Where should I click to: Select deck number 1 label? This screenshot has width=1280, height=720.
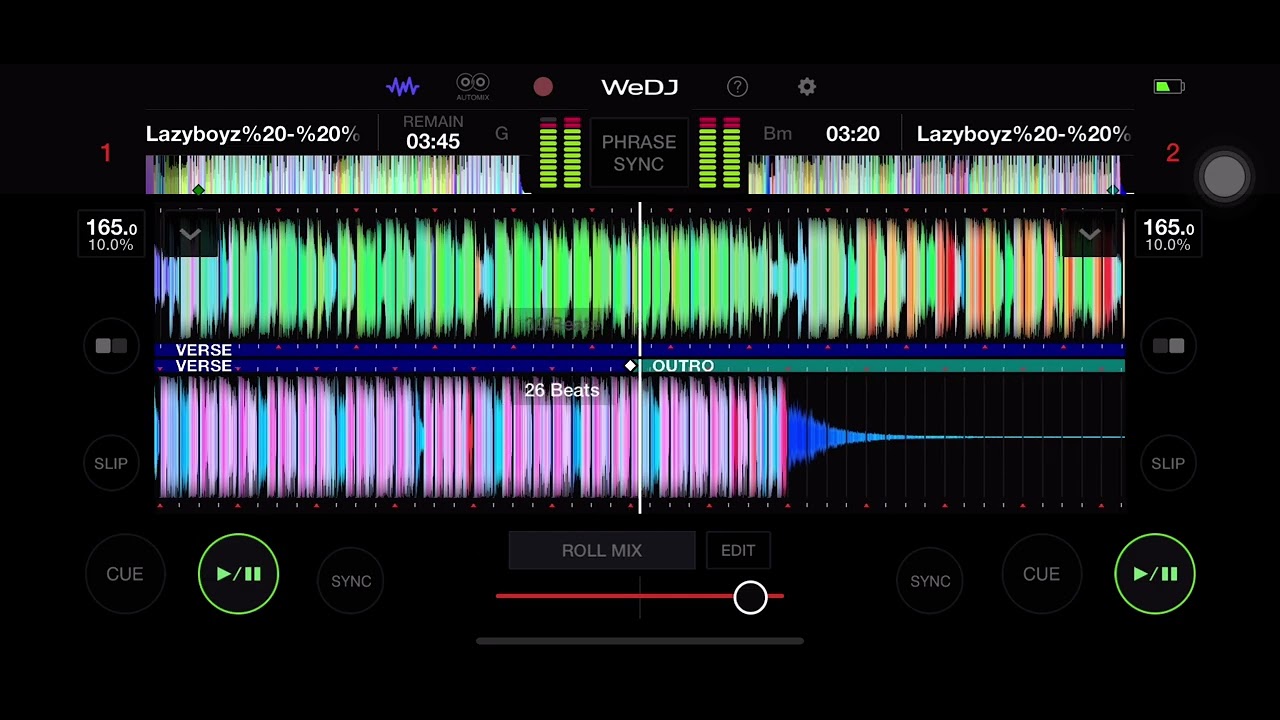point(106,153)
